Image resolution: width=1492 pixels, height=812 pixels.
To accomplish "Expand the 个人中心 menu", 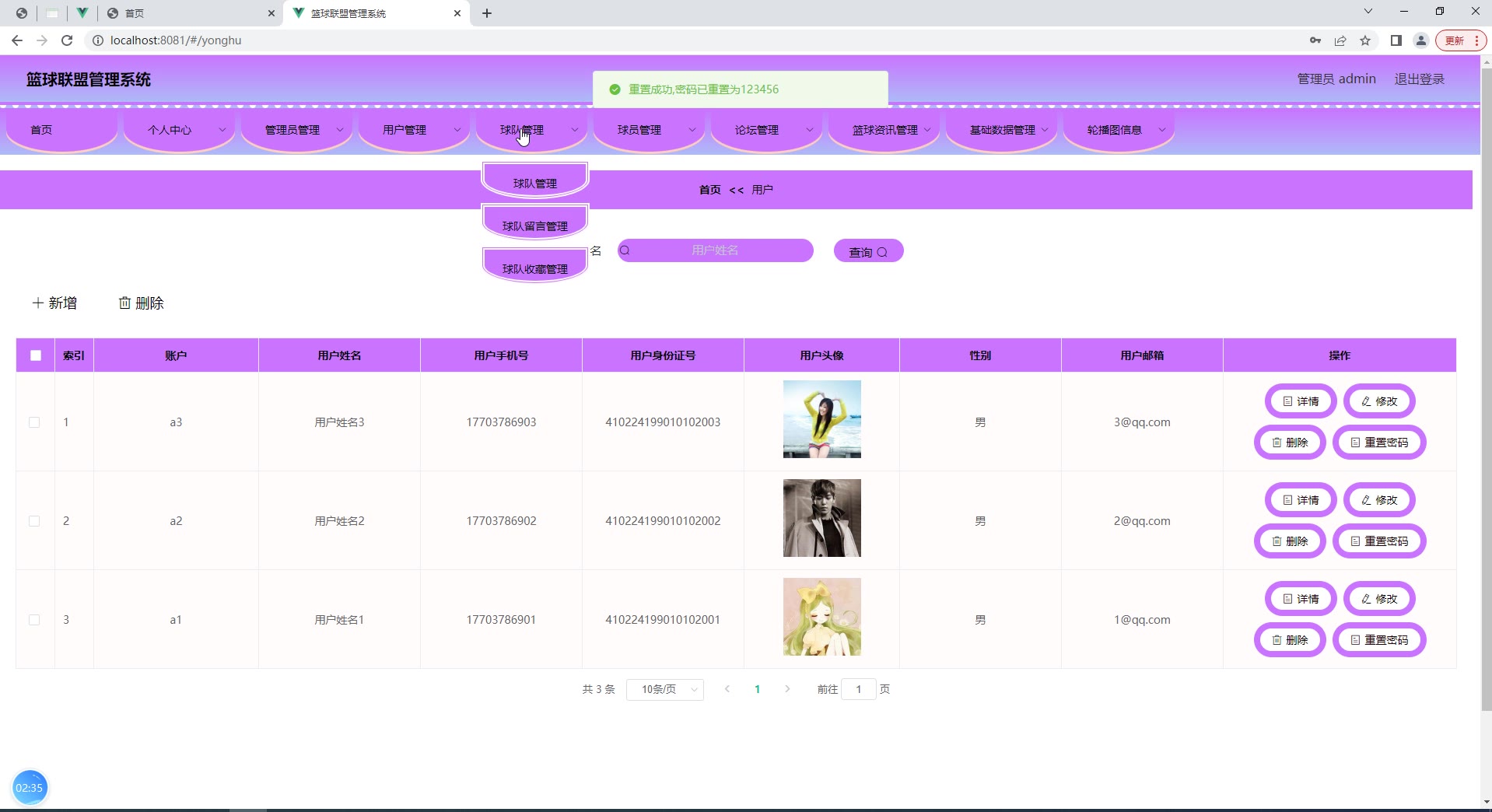I will tap(179, 130).
